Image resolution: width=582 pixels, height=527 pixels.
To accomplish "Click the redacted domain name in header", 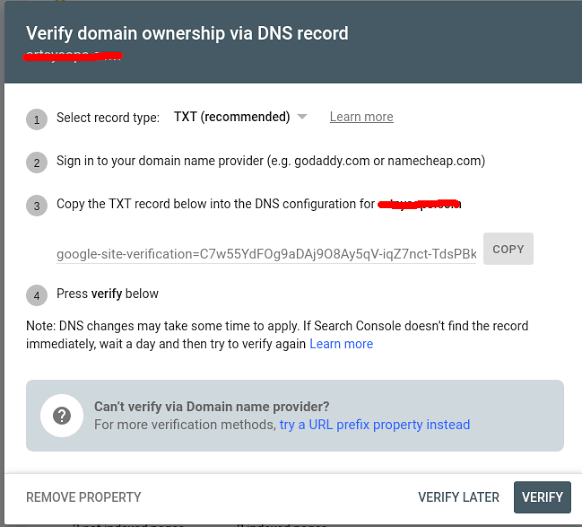I will coord(73,56).
